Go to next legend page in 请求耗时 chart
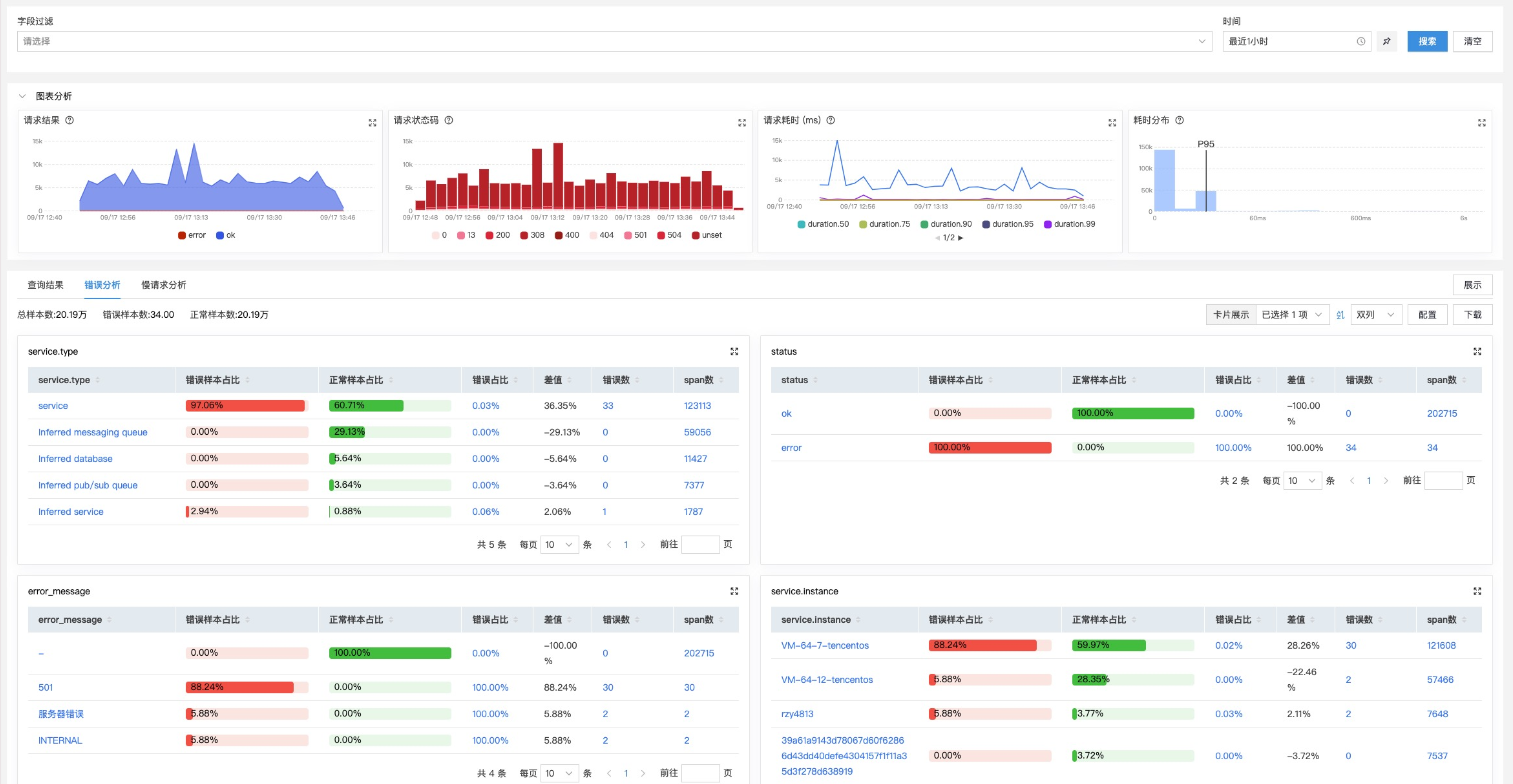This screenshot has width=1513, height=784. 961,238
